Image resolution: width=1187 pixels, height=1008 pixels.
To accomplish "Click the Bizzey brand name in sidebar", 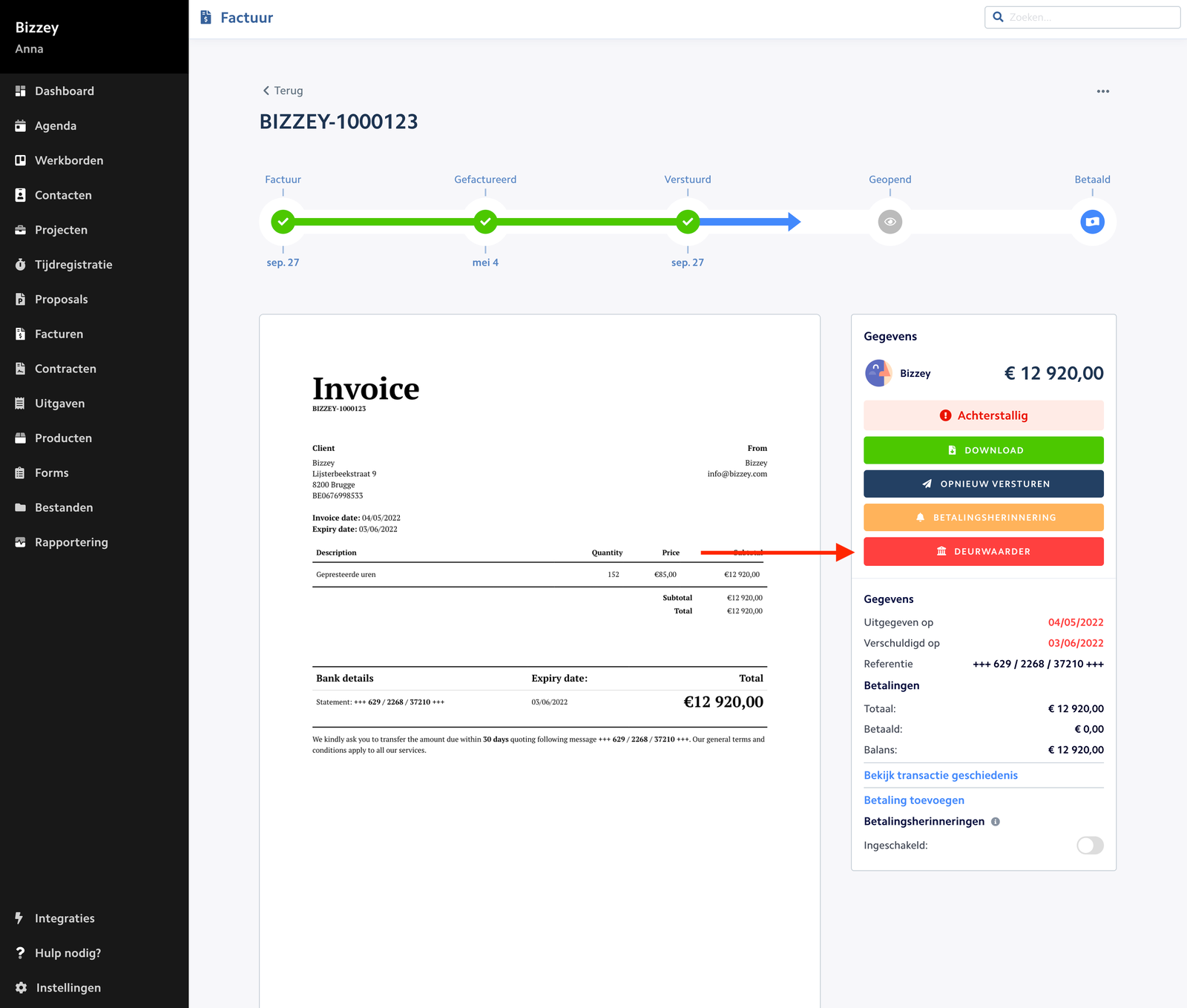I will tap(37, 27).
